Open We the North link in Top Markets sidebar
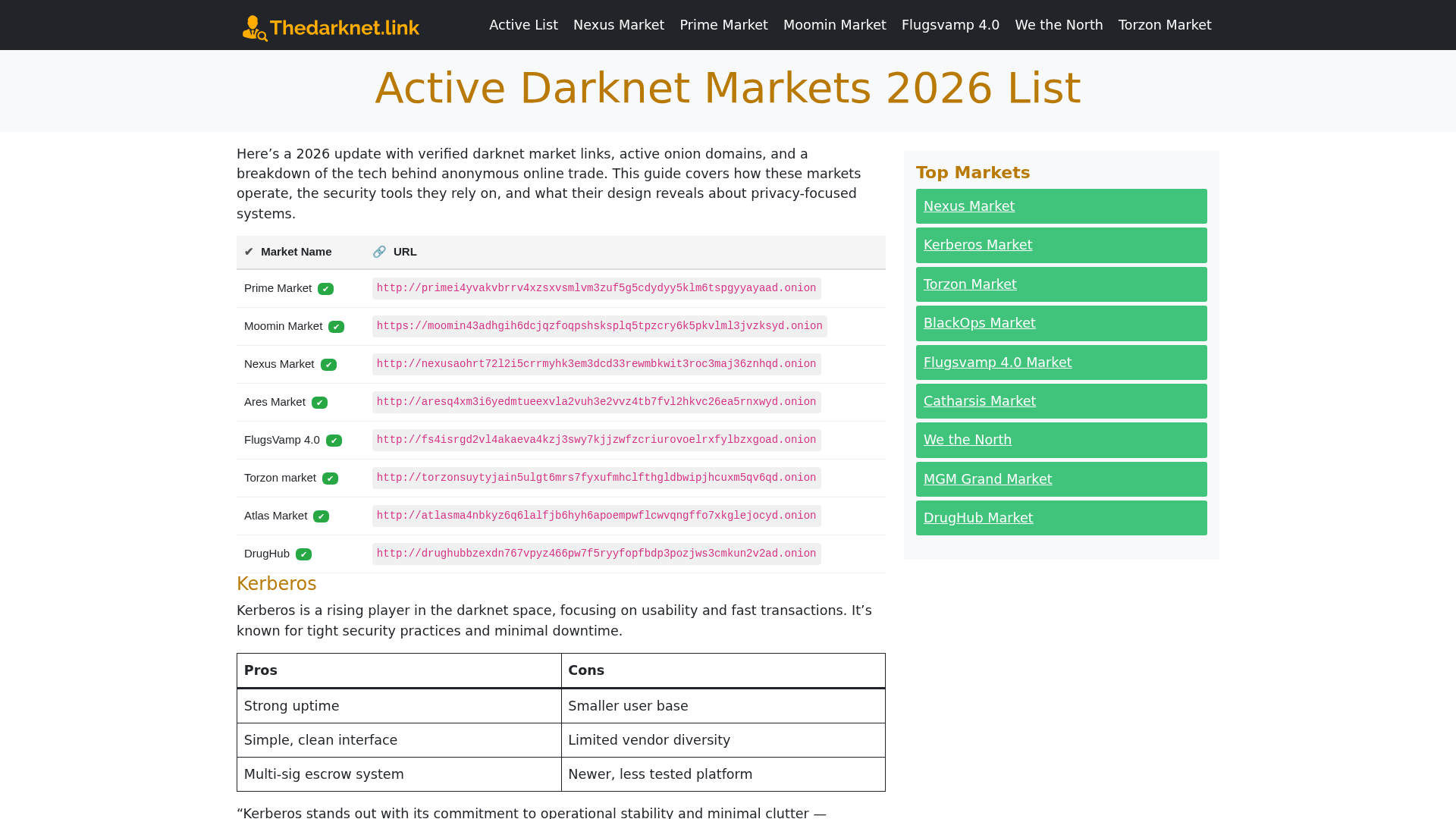Viewport: 1456px width, 819px height. click(967, 440)
